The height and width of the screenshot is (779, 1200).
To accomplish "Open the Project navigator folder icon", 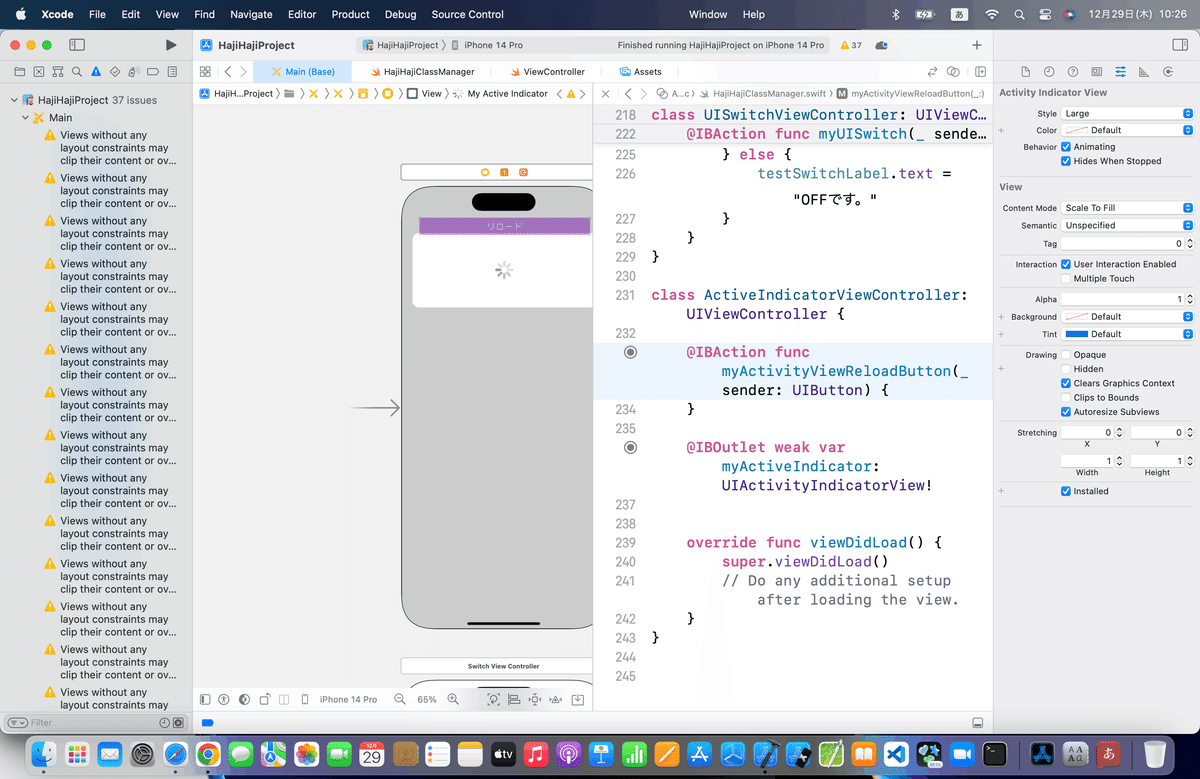I will point(19,72).
